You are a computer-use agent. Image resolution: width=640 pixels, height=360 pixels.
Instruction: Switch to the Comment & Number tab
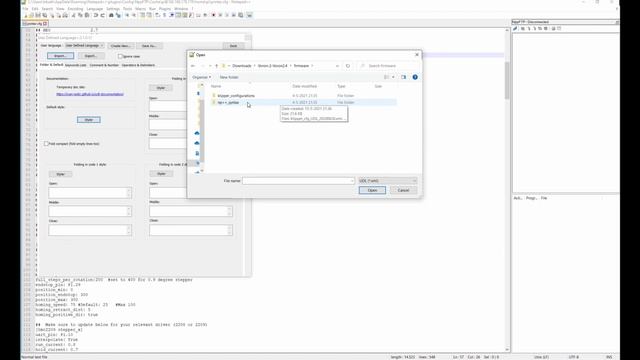click(x=104, y=65)
